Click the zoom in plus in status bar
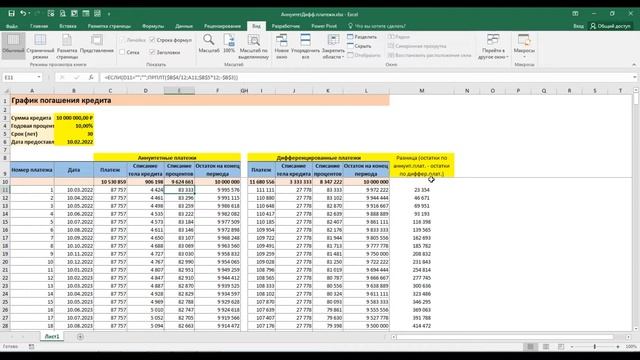640x360 pixels. click(x=618, y=347)
